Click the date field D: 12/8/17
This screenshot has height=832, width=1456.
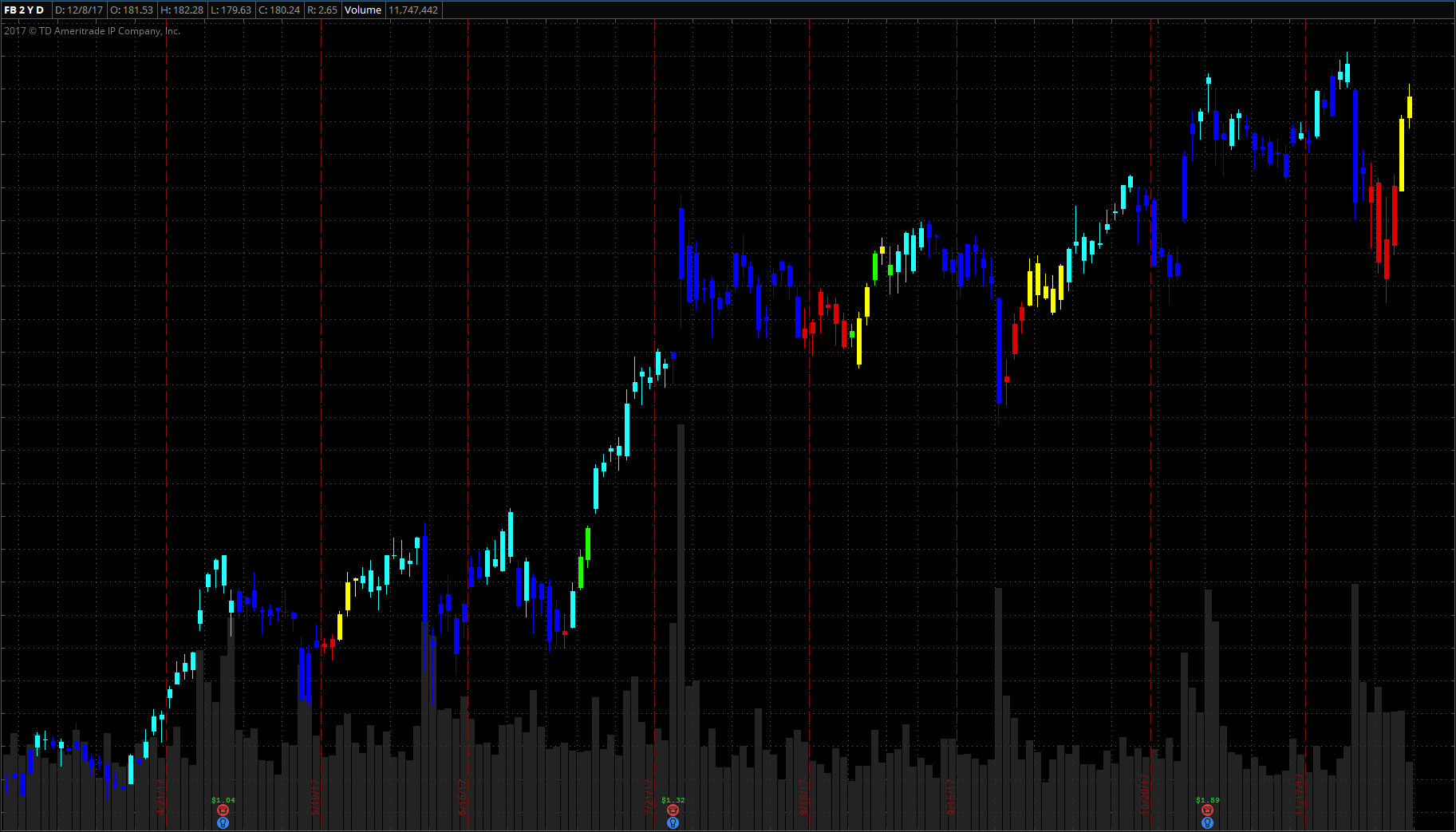tap(78, 10)
